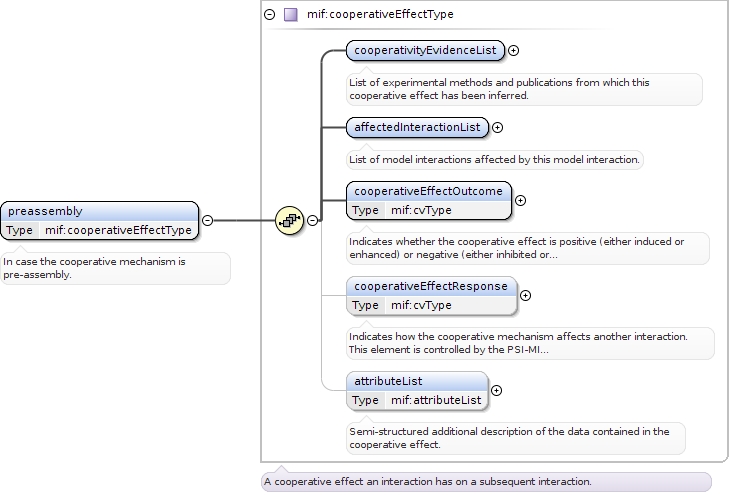Select the optional cooperativeEffectResponse node
This screenshot has height=495, width=730.
point(431,286)
